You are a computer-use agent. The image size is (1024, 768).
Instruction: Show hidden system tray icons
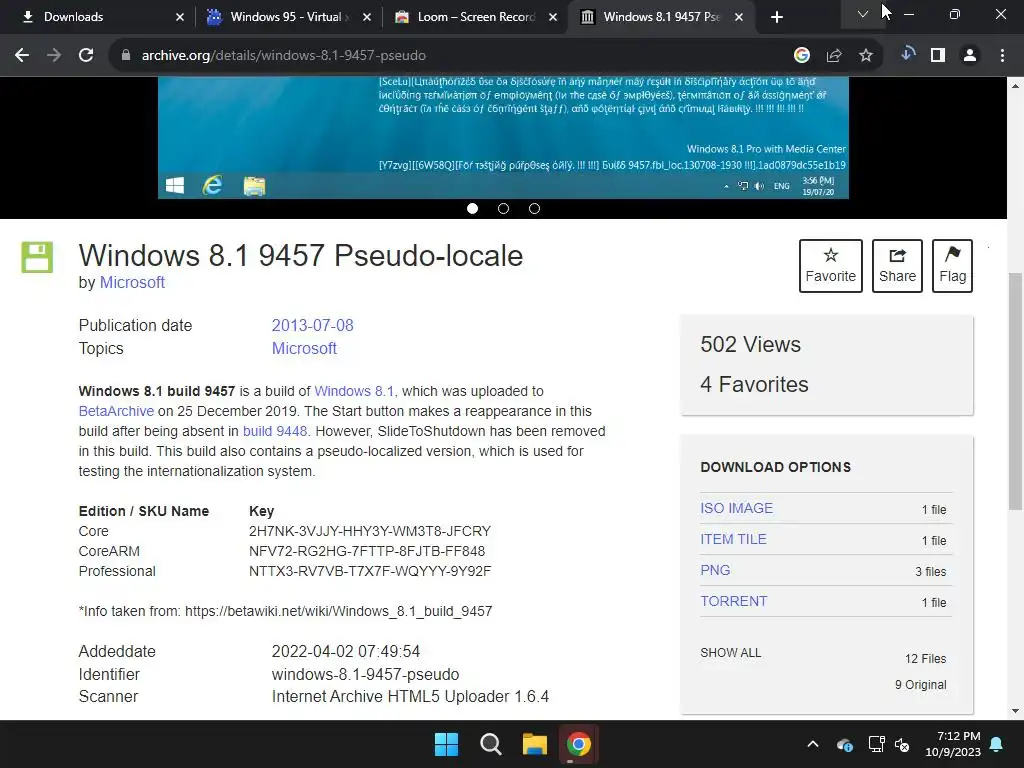[813, 744]
